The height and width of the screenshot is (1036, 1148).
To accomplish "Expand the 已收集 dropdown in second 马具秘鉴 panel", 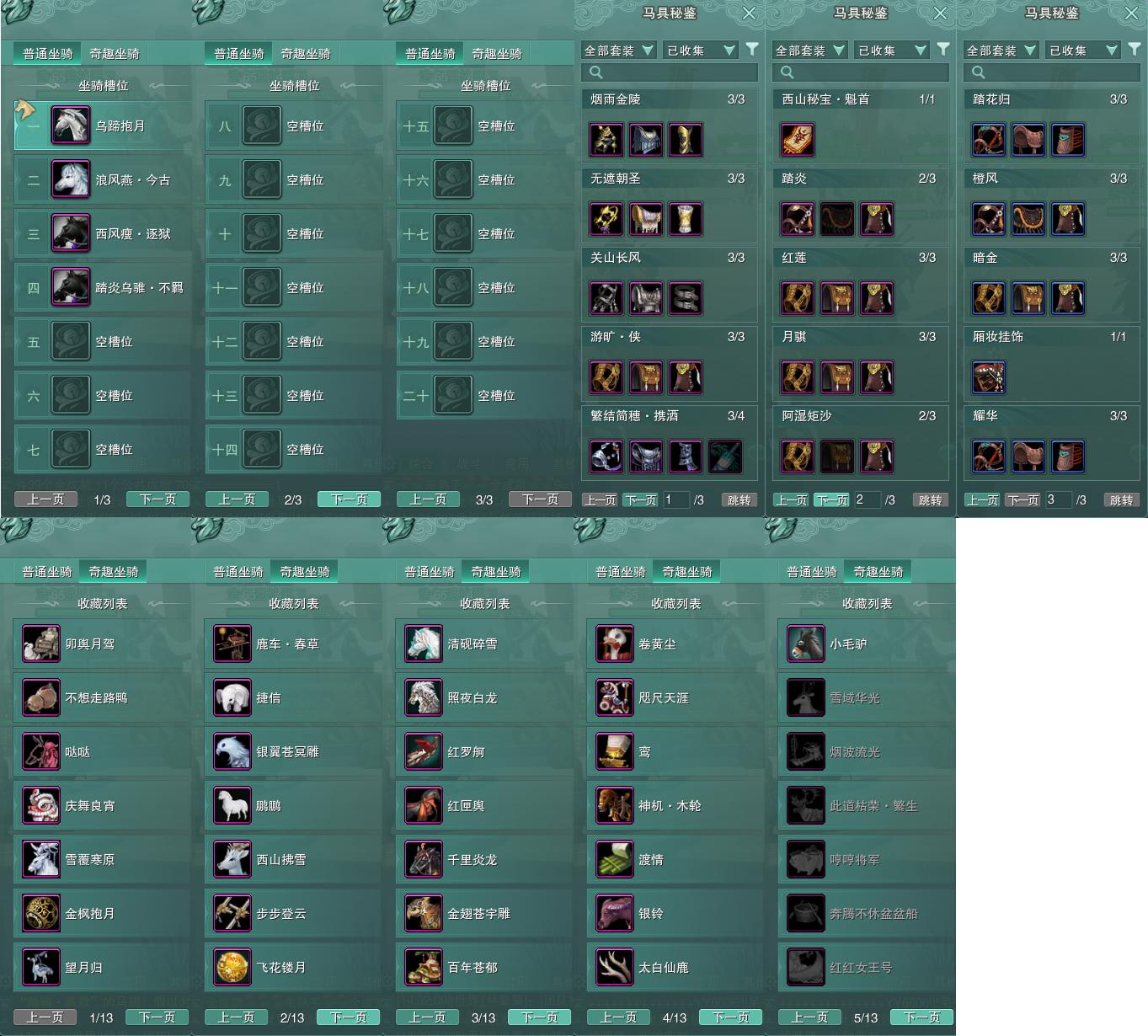I will click(892, 51).
